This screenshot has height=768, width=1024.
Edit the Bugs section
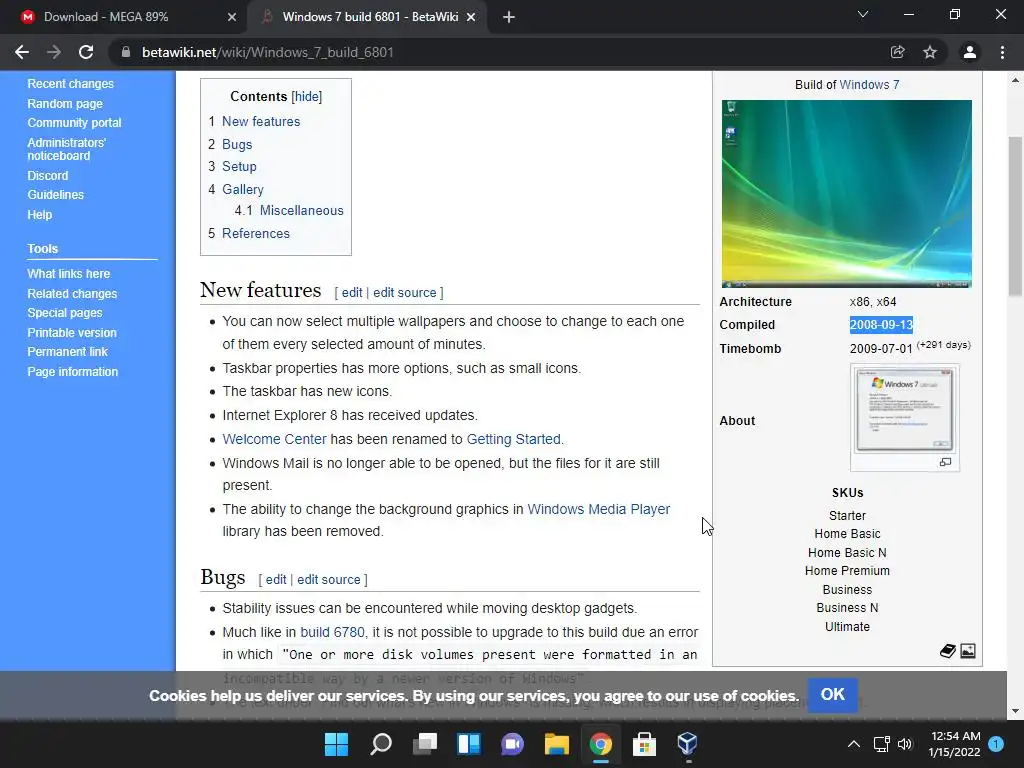tap(276, 579)
